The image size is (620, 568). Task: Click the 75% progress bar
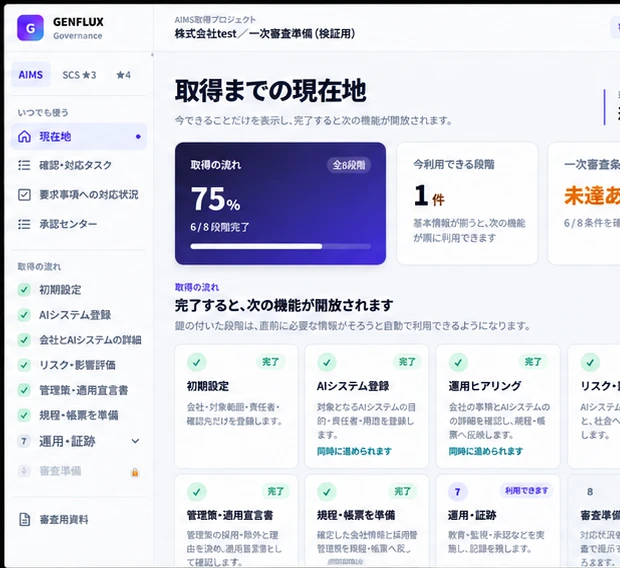280,246
